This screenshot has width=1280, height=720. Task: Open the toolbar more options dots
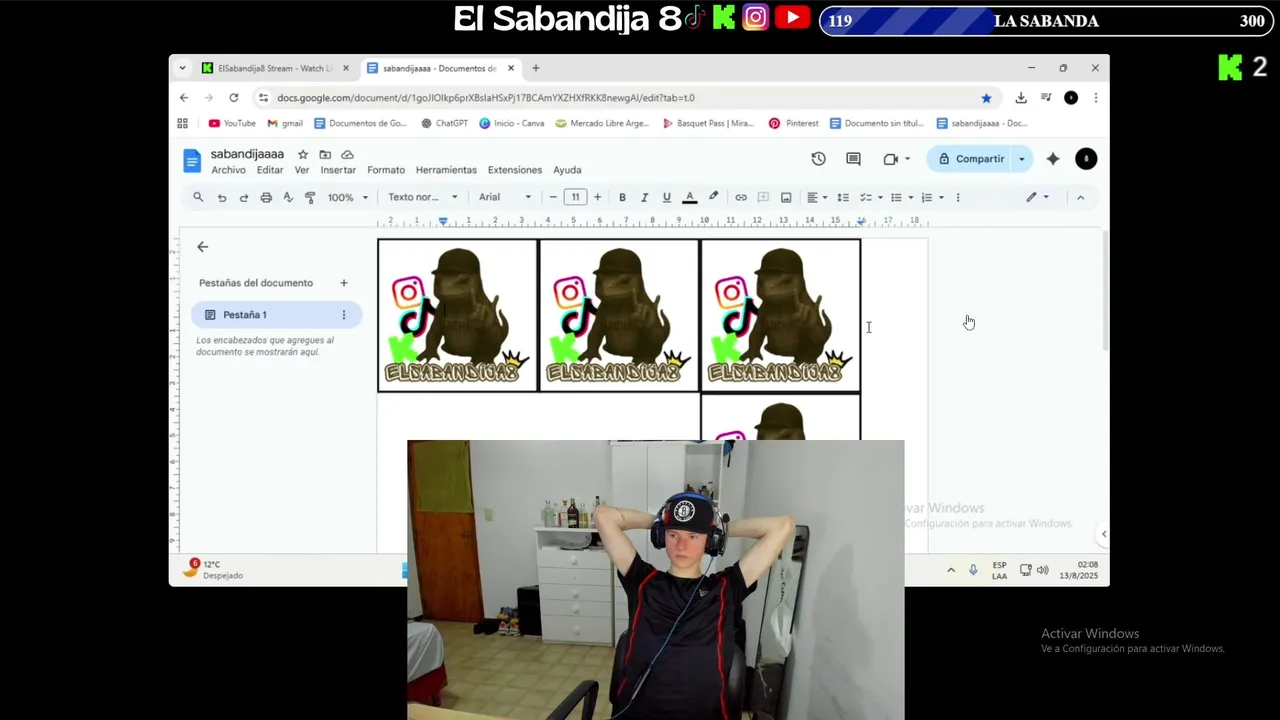958,197
